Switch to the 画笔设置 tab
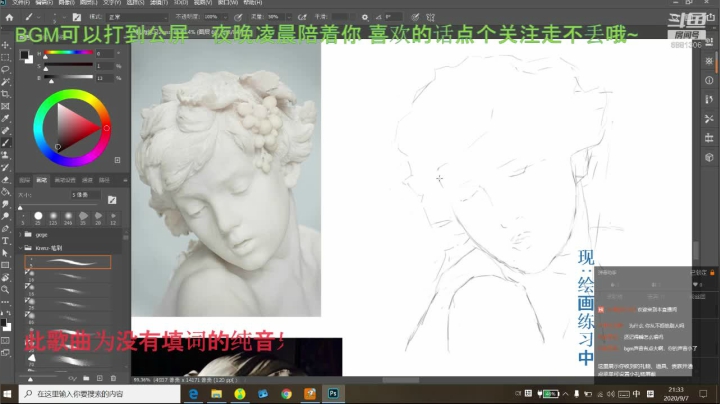This screenshot has width=720, height=404. pos(65,180)
